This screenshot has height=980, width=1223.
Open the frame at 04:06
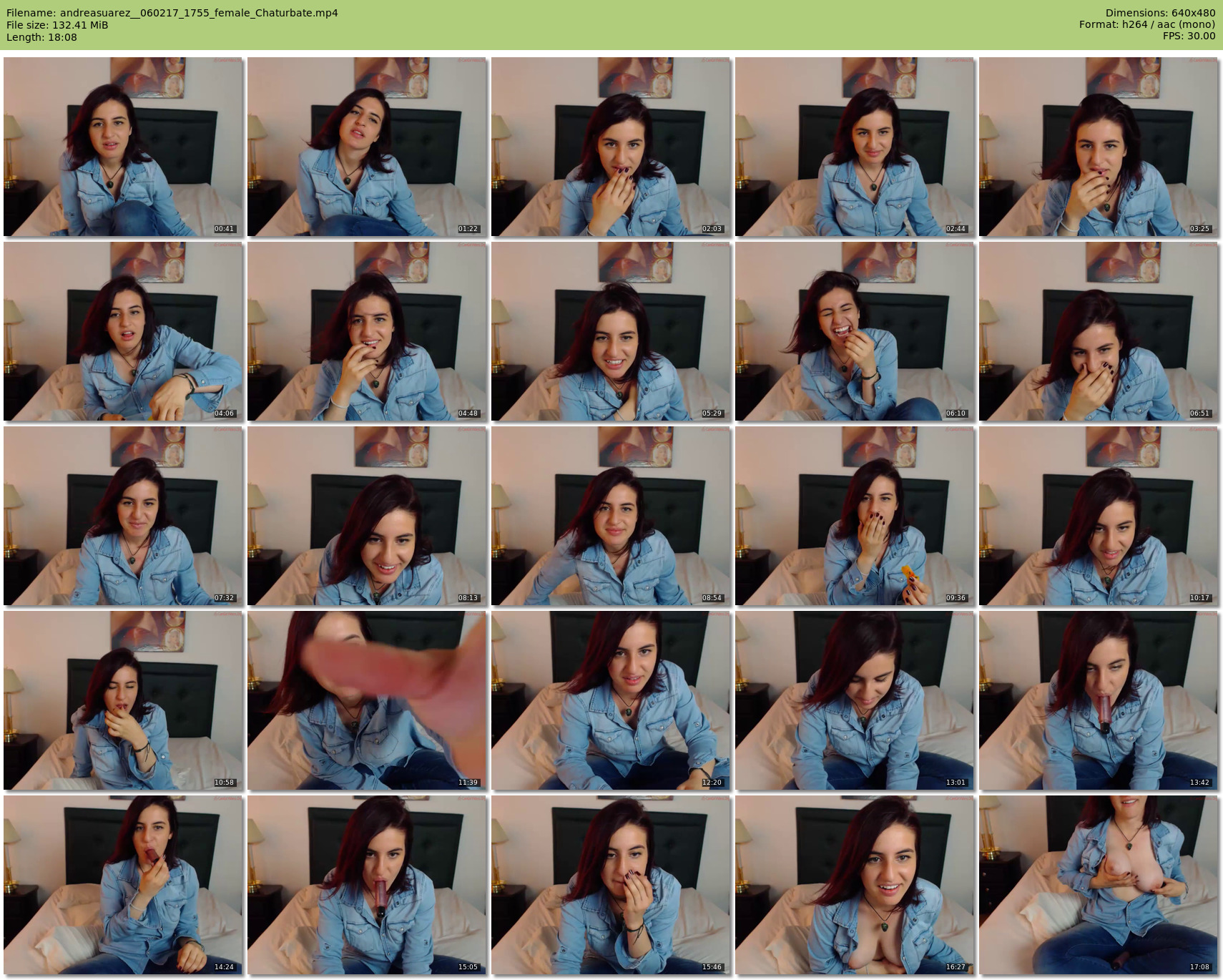click(123, 331)
